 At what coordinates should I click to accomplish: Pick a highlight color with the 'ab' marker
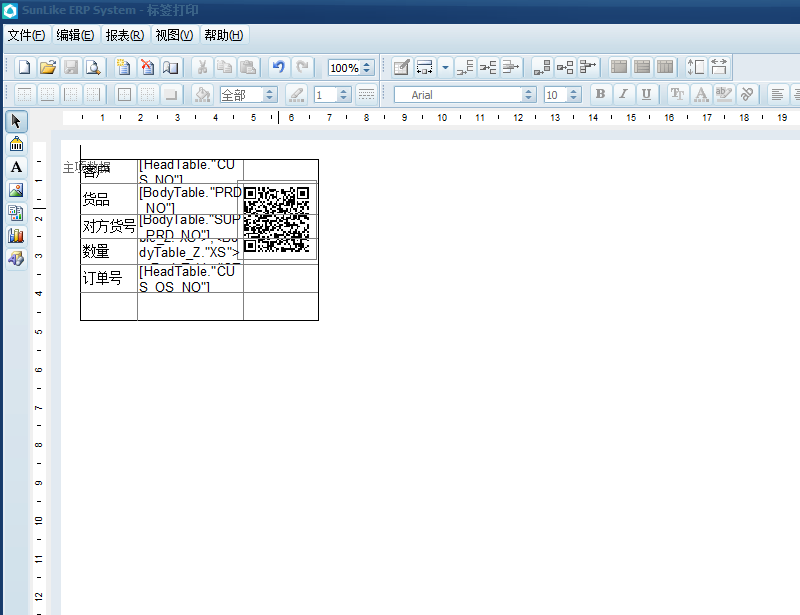click(x=724, y=94)
